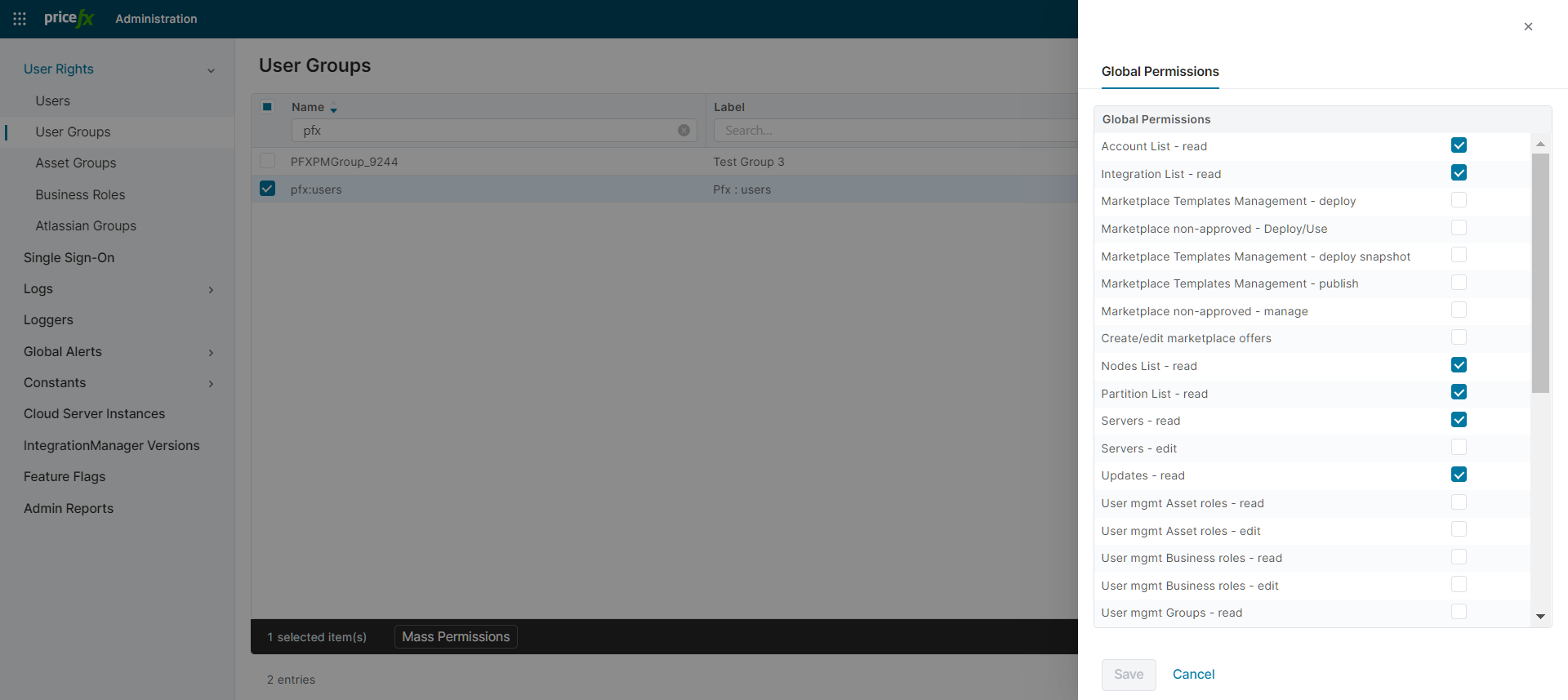
Task: Open the apps grid launcher icon
Action: tap(20, 19)
